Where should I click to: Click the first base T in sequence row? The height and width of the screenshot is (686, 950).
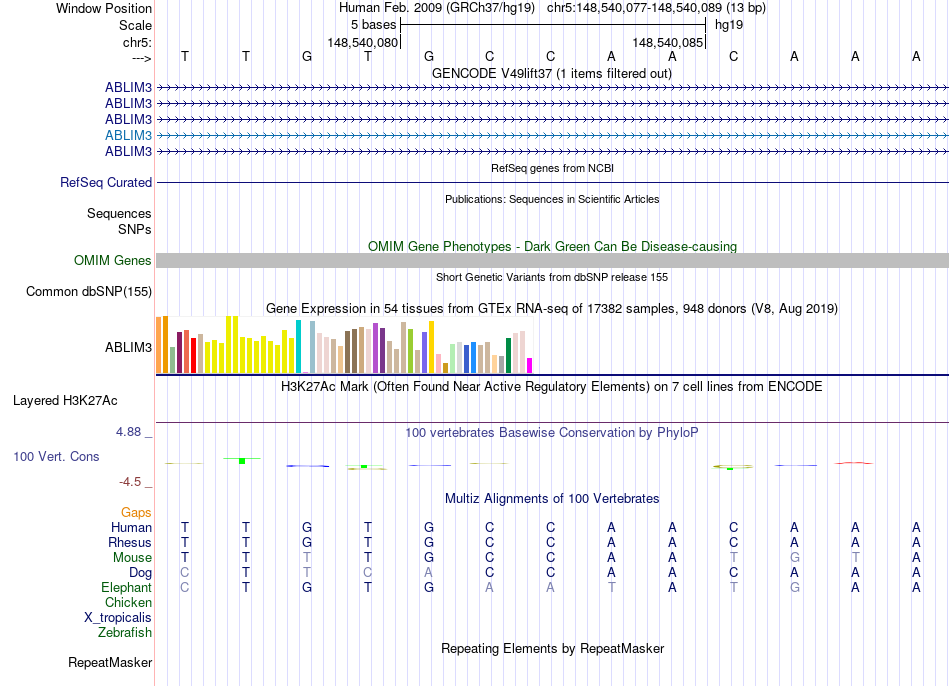tap(185, 56)
